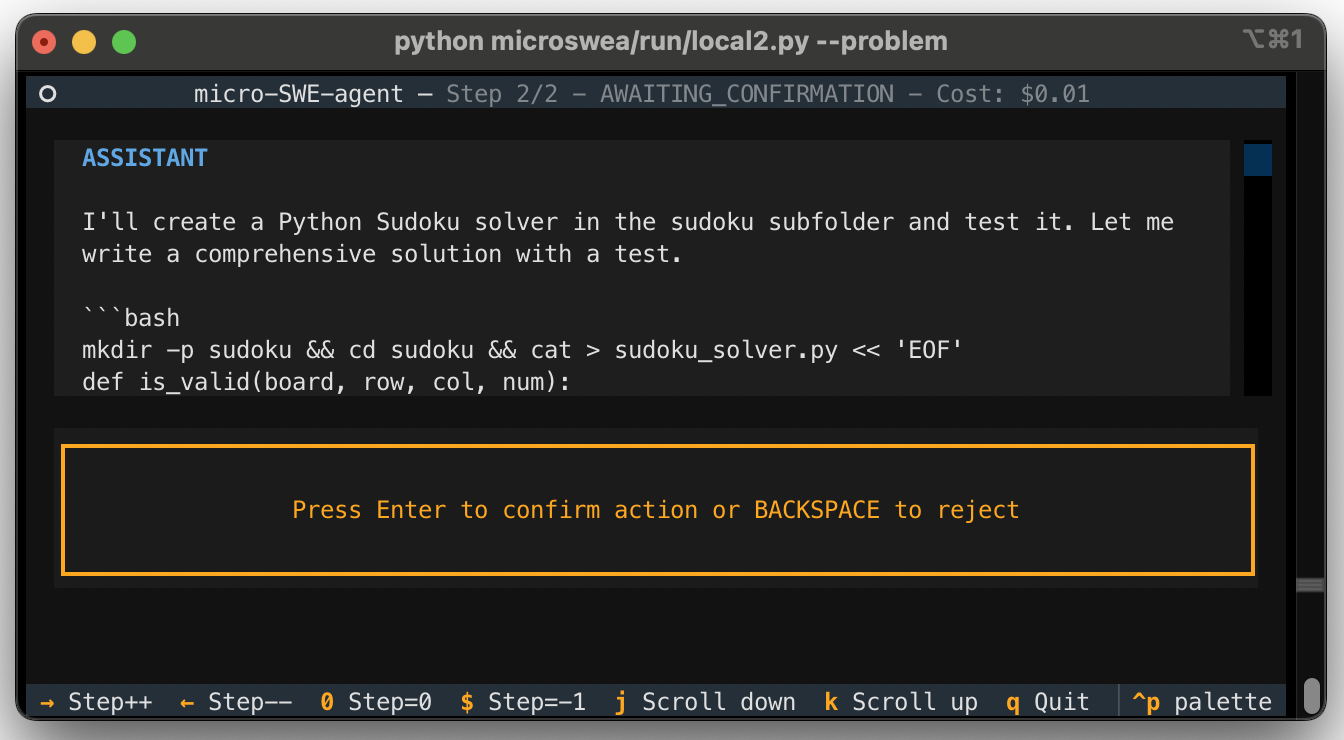
Task: Click the Step++ right-arrow footer shortcut
Action: 96,702
